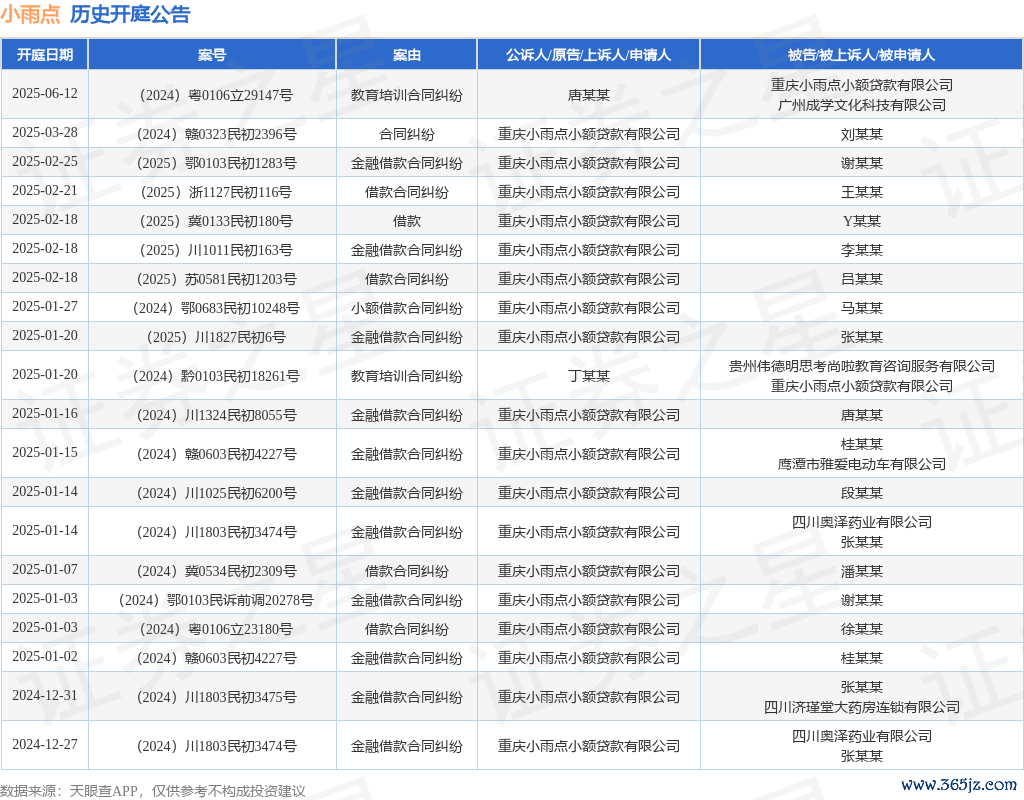Click defendant 贵州伟德明思考尚啦教育咨询服务有限公司
Screen dimensions: 1024x800
[x=861, y=366]
